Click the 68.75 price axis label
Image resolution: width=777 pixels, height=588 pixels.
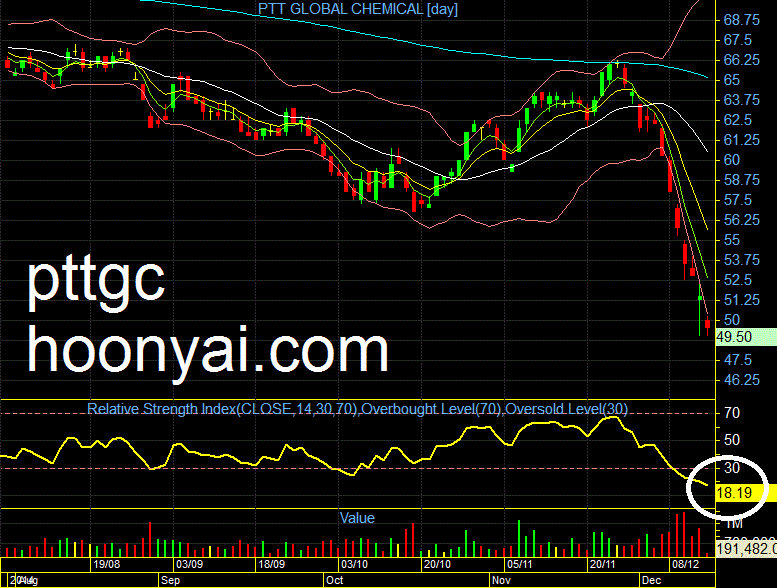741,20
